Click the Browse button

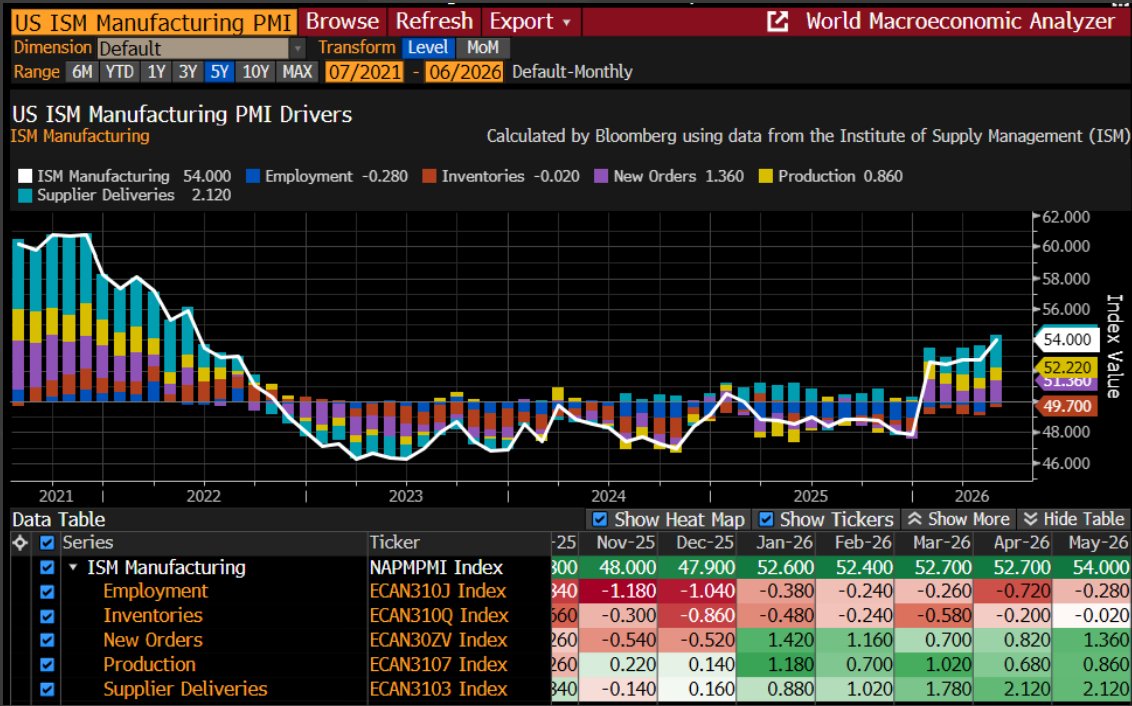342,22
